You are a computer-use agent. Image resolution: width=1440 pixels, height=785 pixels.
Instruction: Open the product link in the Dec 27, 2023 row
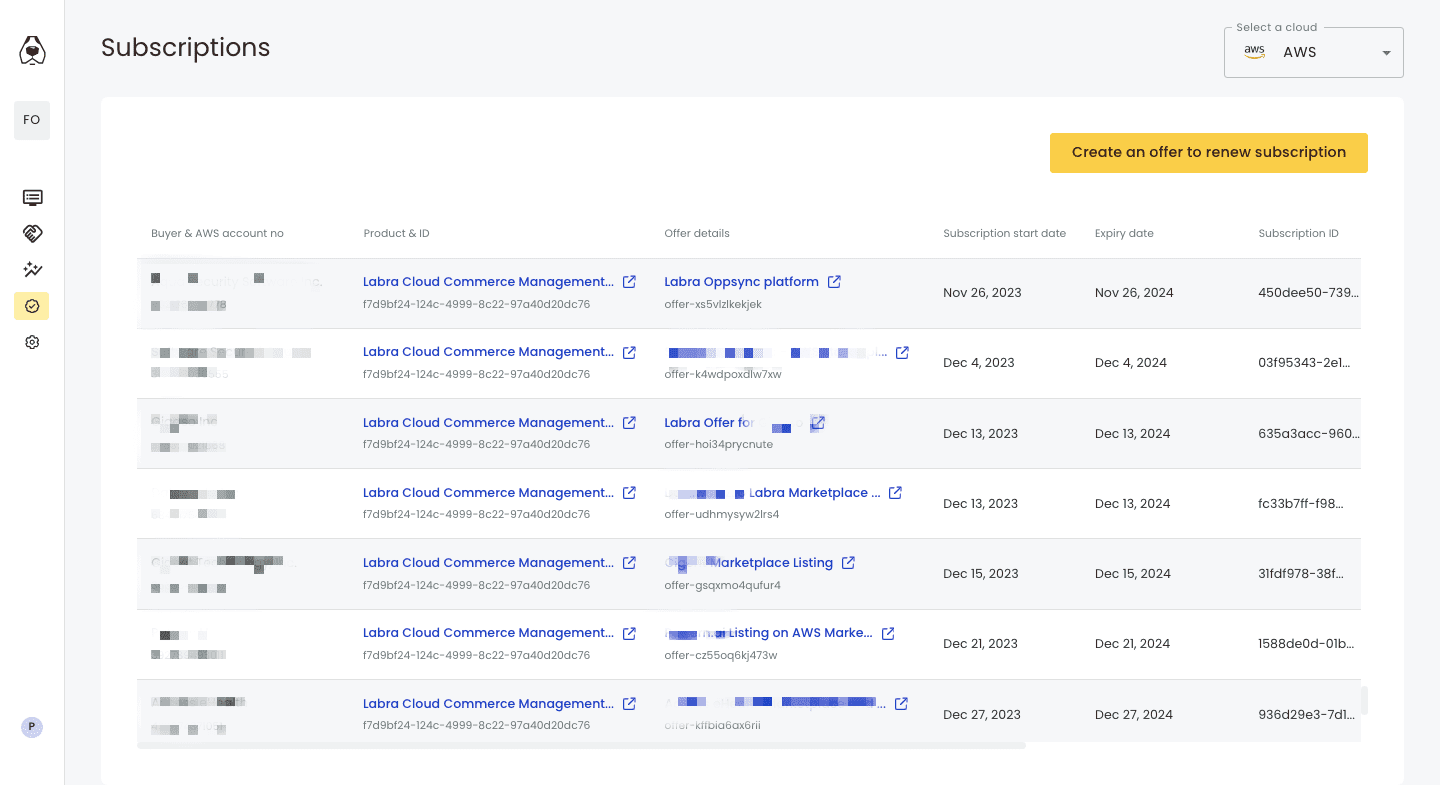(488, 704)
